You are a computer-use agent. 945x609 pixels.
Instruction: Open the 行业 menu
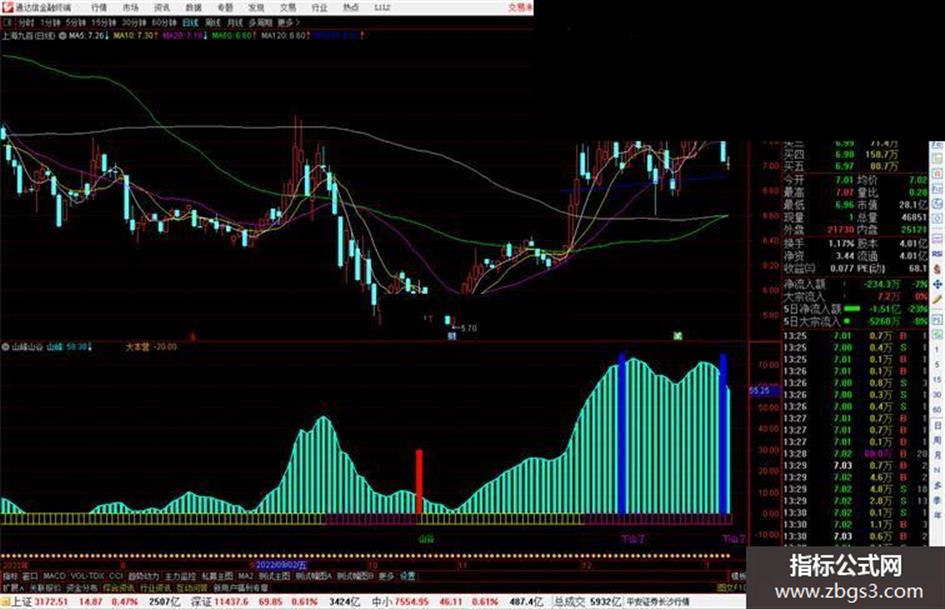(x=319, y=7)
